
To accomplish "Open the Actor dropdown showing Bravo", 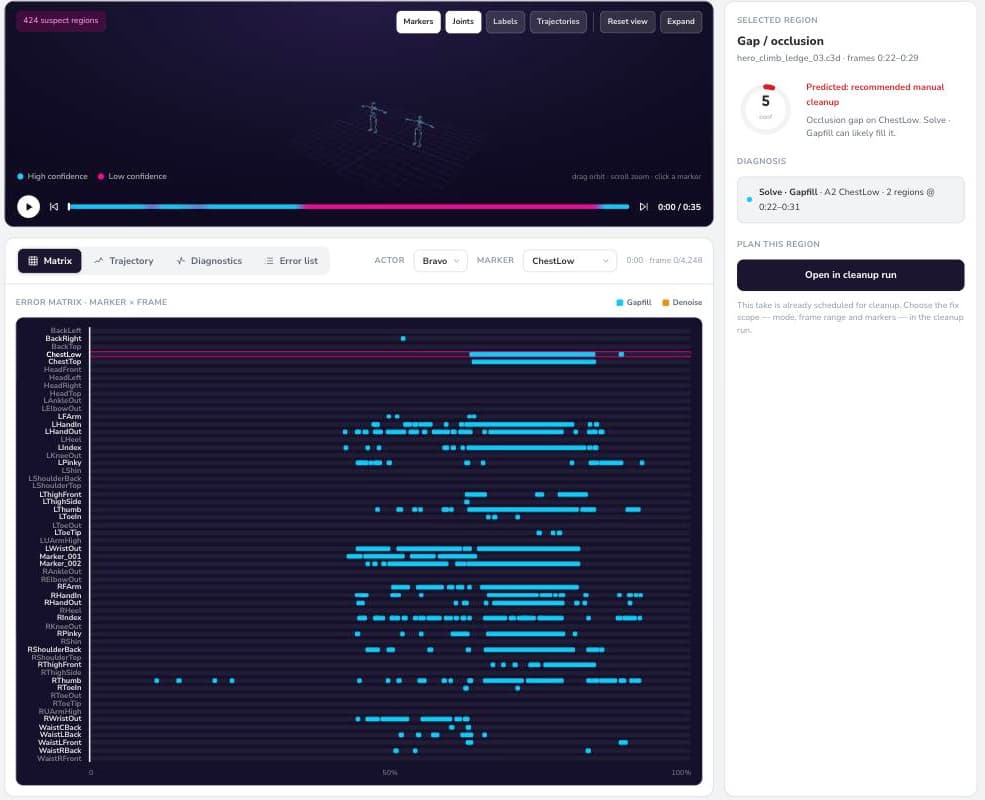I will coord(440,261).
